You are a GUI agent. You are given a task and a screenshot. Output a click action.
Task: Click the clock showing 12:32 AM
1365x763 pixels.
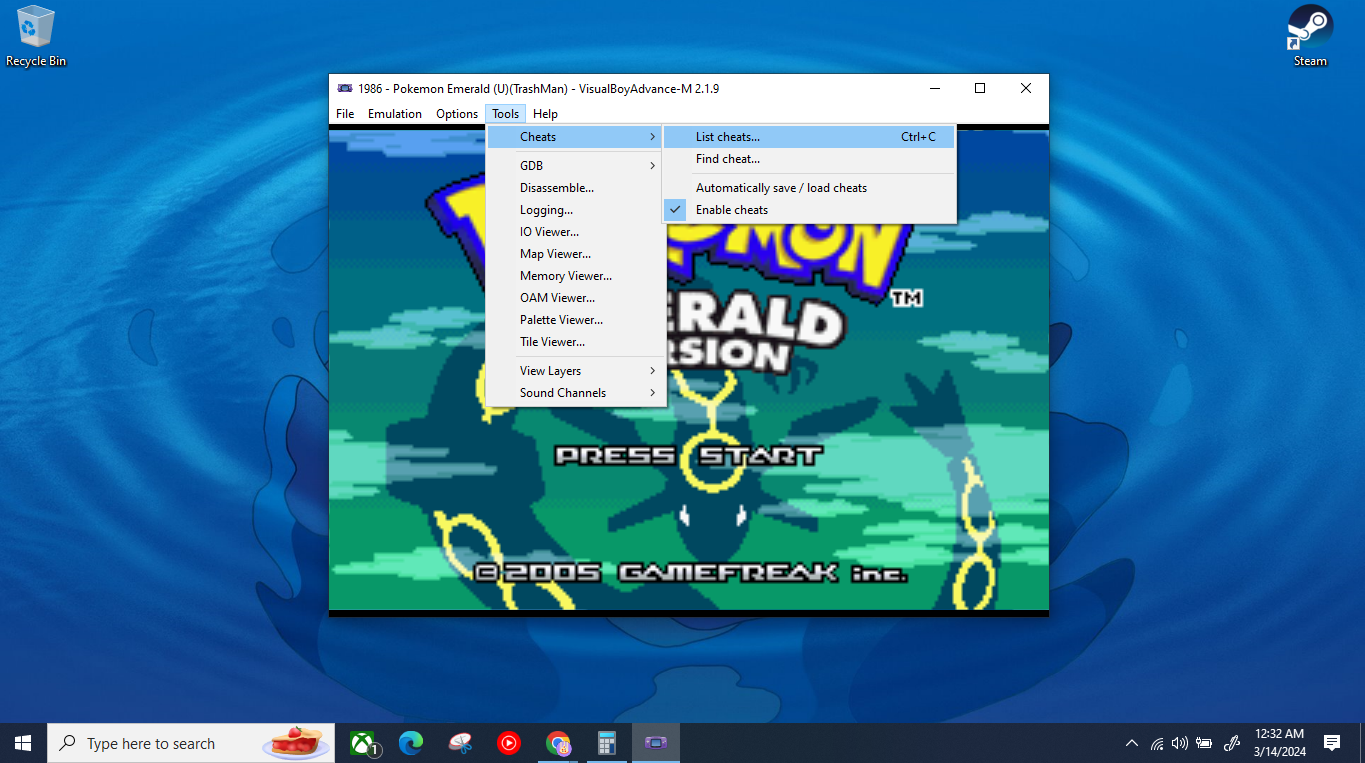coord(1280,743)
